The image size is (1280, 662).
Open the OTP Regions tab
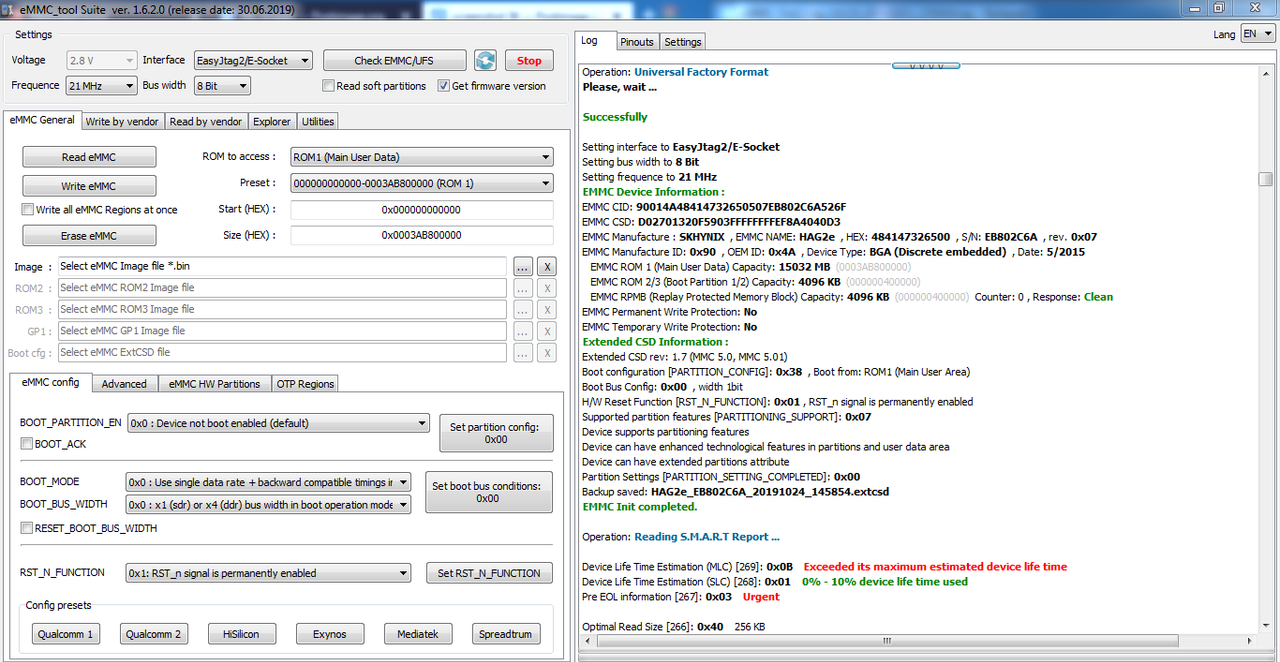306,384
